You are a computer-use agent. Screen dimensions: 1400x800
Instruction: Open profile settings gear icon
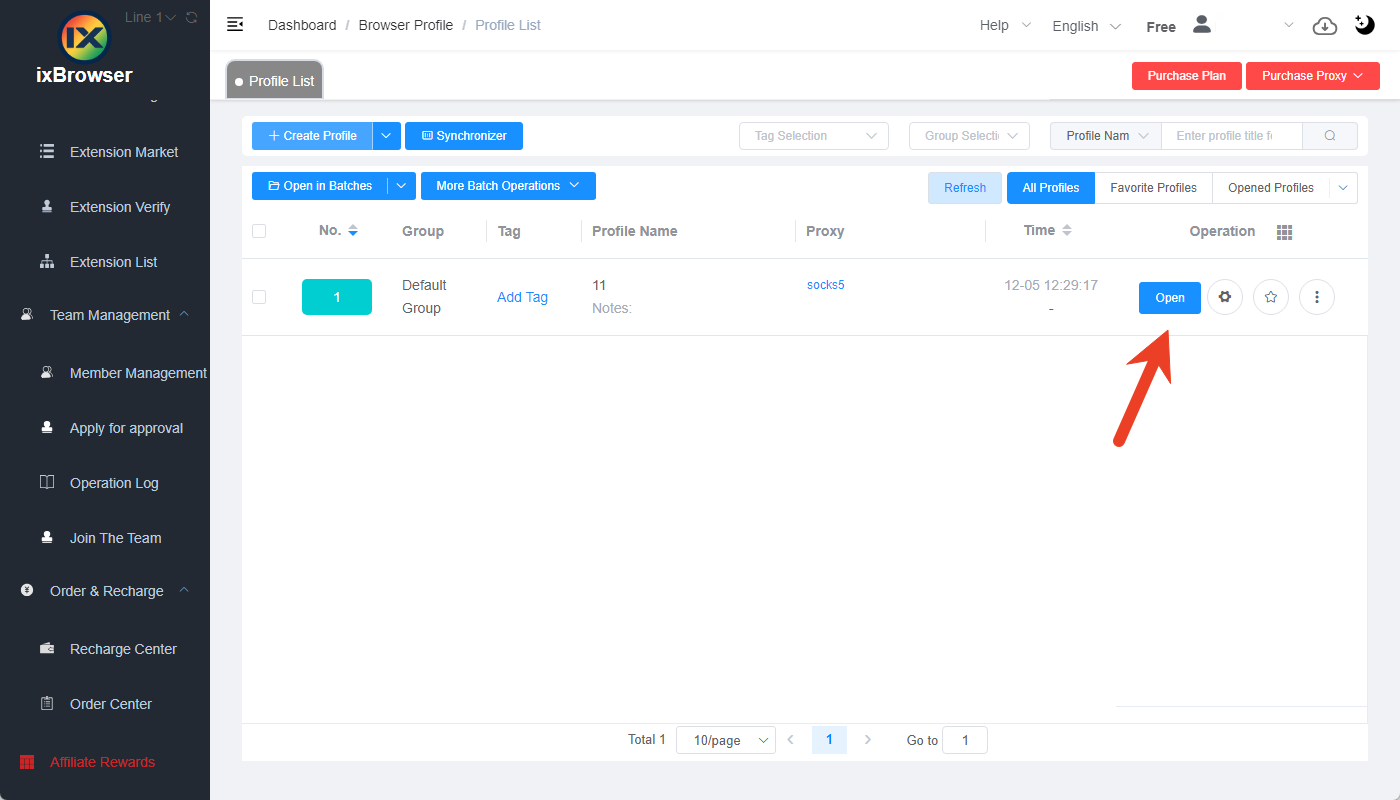click(x=1224, y=297)
